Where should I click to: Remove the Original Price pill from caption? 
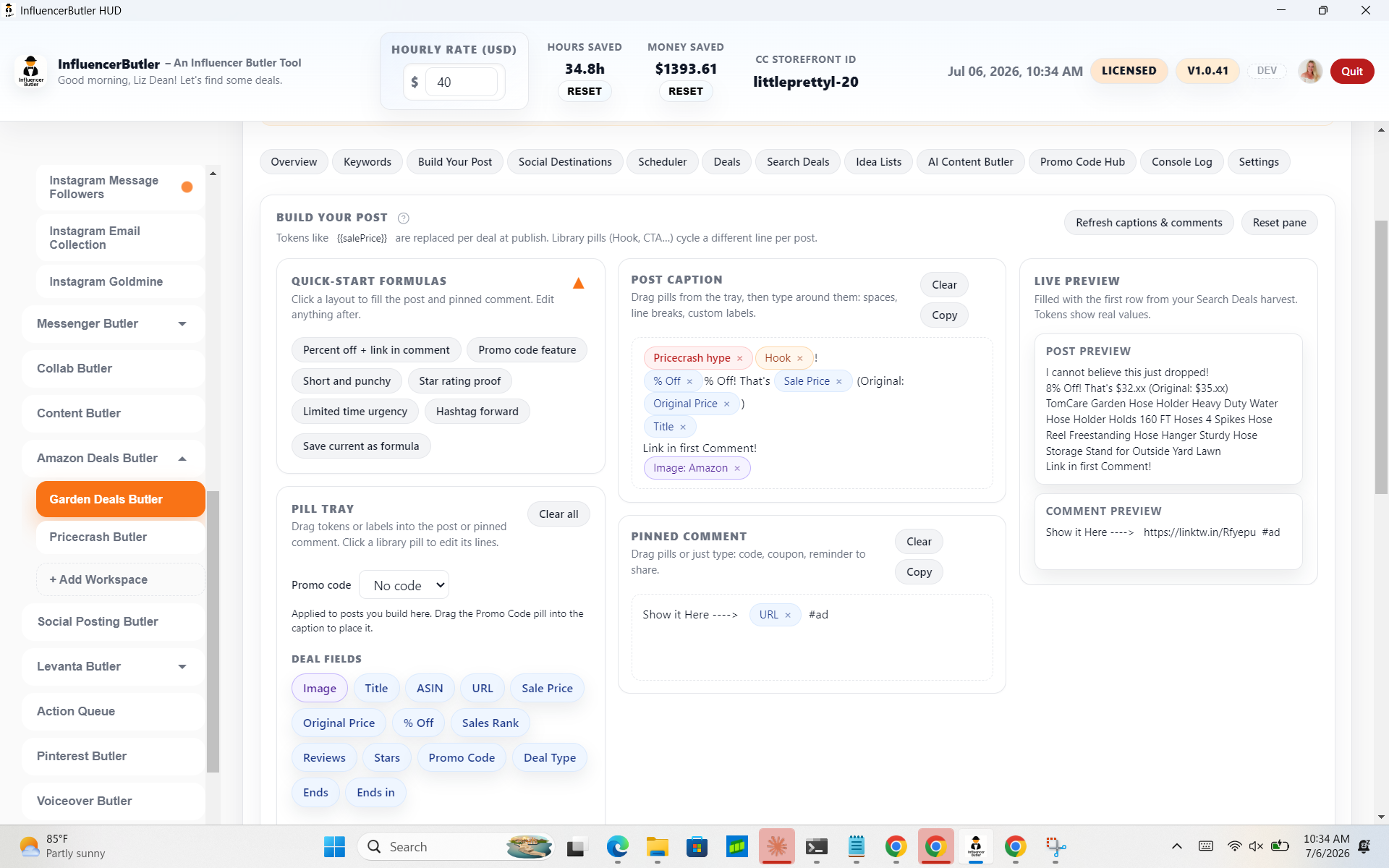pos(726,404)
